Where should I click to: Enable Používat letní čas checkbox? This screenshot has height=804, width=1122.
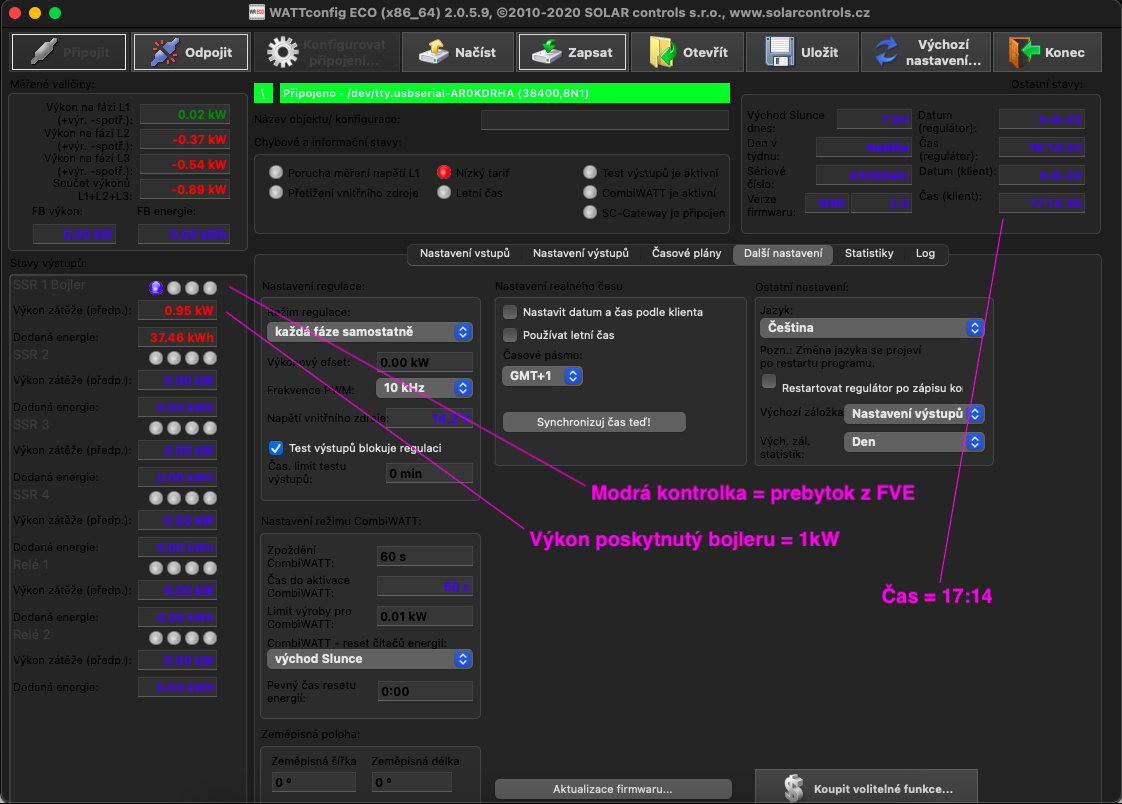tap(510, 335)
